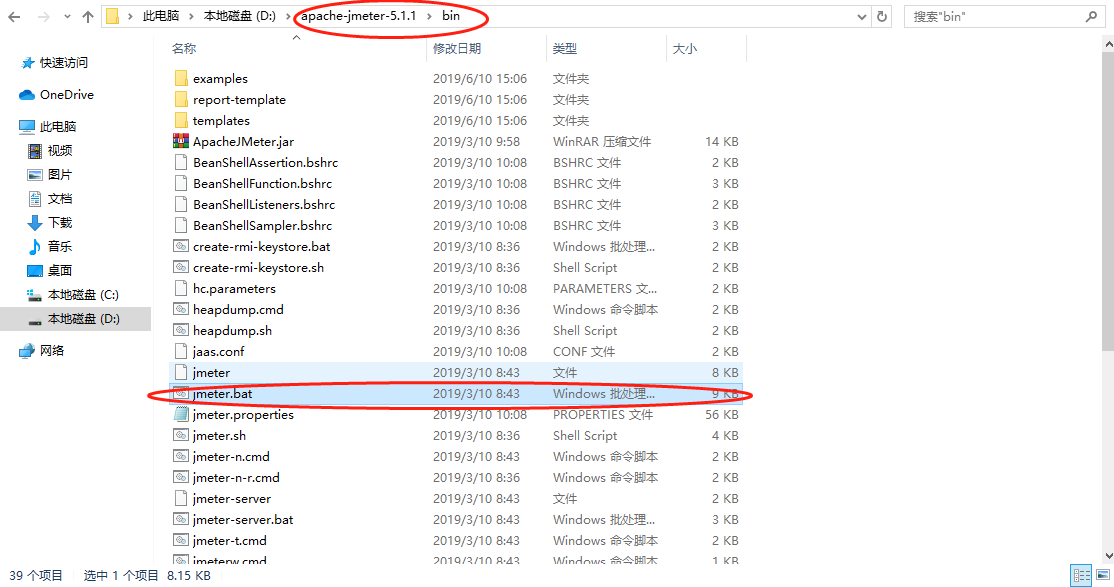Screen dimensions: 1114x587
Task: Click jmeter.properties file icon
Action: [x=181, y=414]
